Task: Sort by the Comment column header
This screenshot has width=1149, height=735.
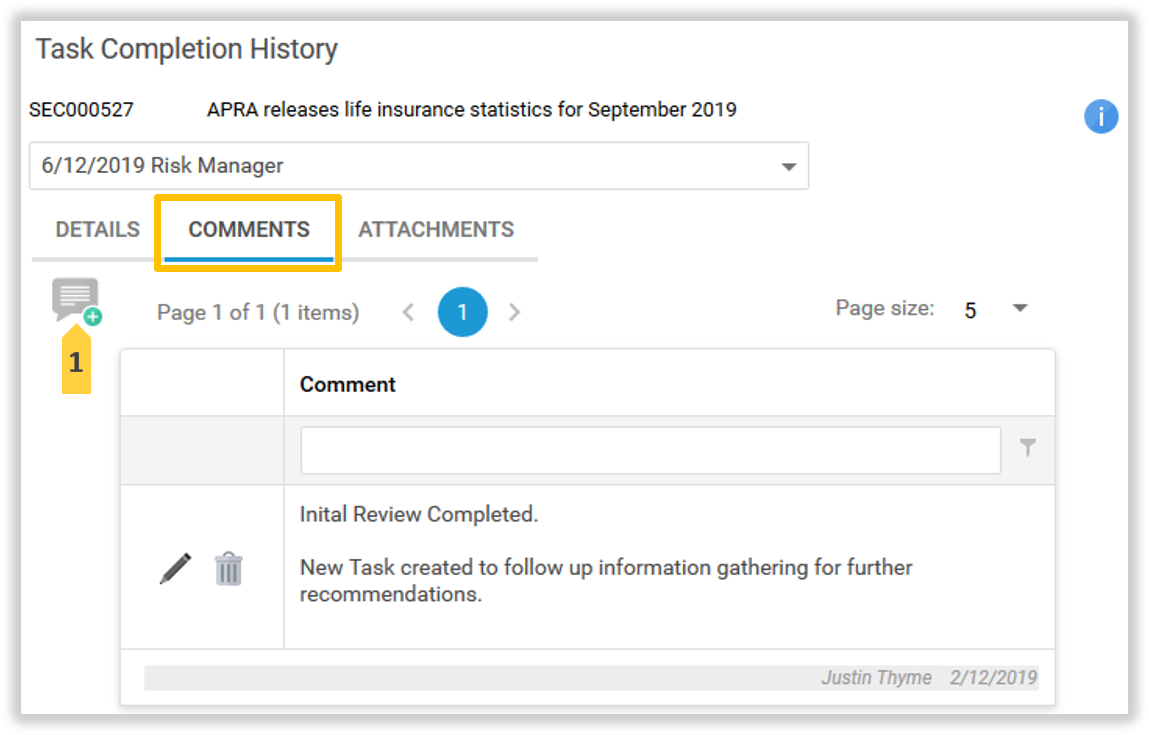Action: click(x=348, y=384)
